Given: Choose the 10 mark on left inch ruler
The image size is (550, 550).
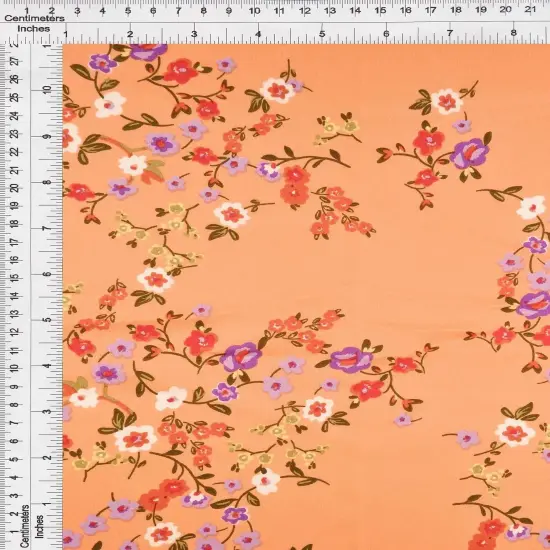Looking at the screenshot, I should pos(48,89).
